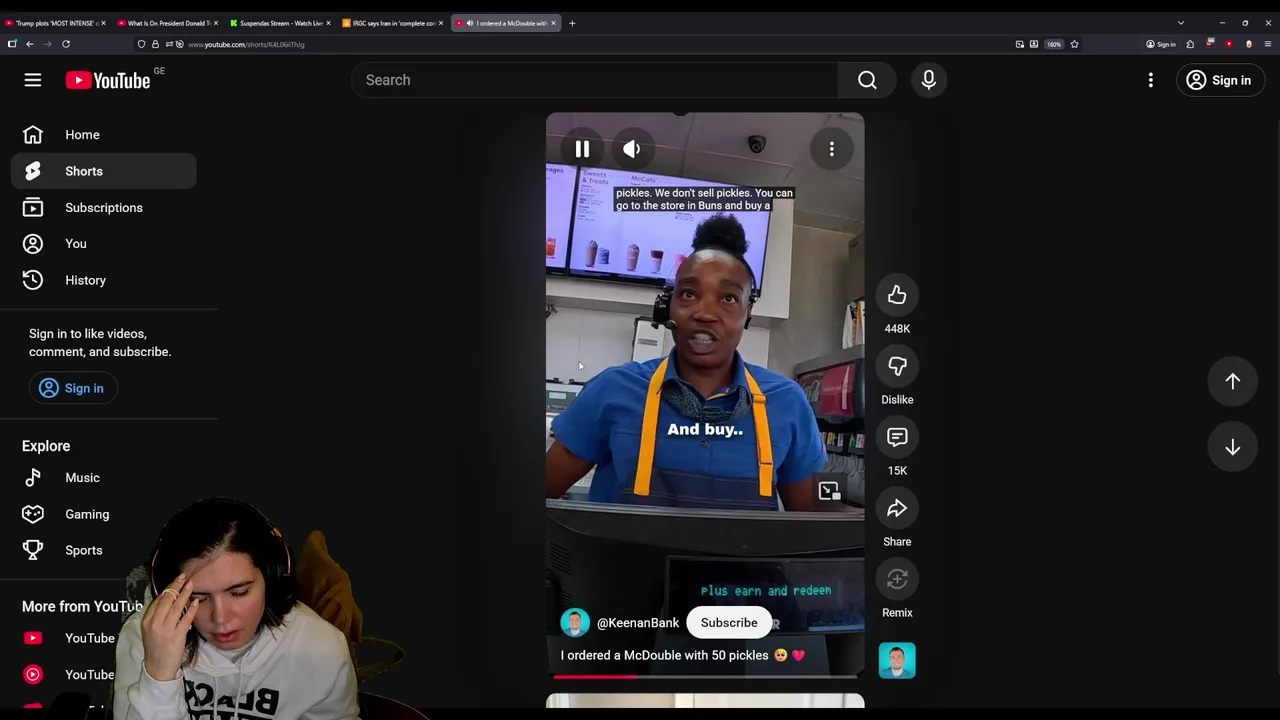Select Shorts in sidebar
The height and width of the screenshot is (720, 1280).
(x=104, y=171)
